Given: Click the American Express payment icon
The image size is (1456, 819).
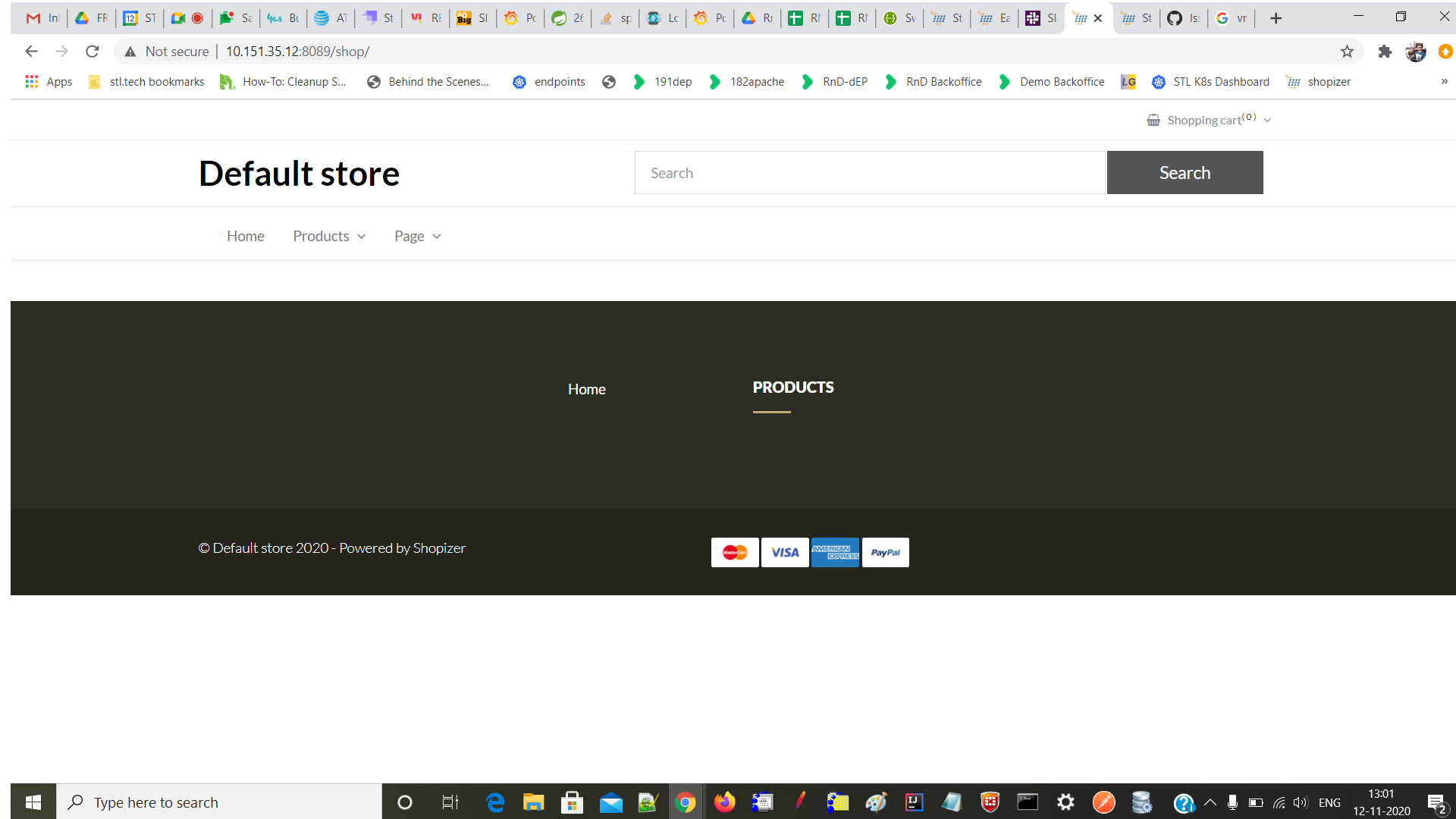Looking at the screenshot, I should (834, 552).
